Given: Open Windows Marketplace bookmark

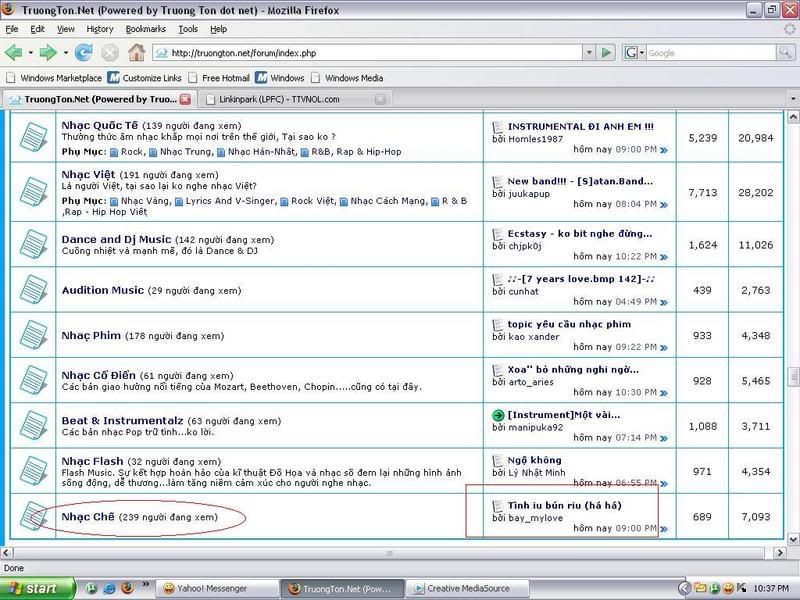Looking at the screenshot, I should pyautogui.click(x=54, y=78).
